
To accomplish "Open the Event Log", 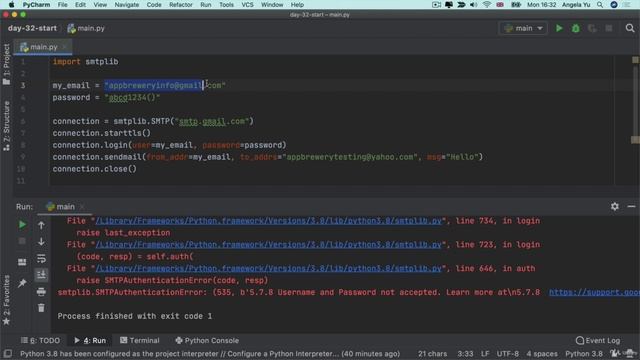I will click(x=598, y=340).
